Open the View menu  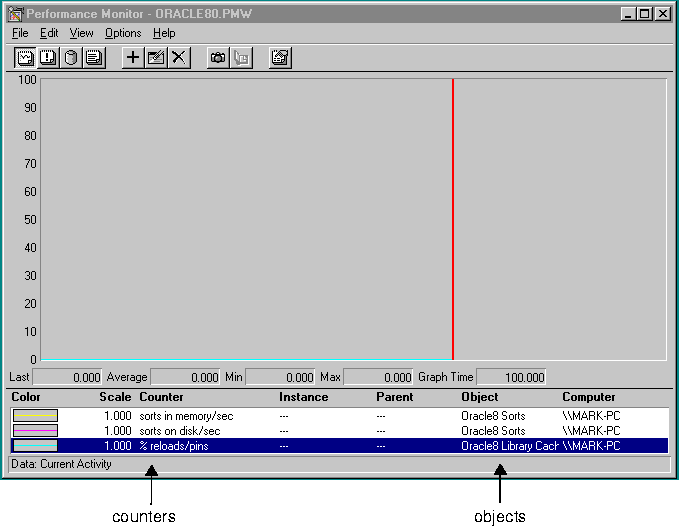tap(81, 33)
